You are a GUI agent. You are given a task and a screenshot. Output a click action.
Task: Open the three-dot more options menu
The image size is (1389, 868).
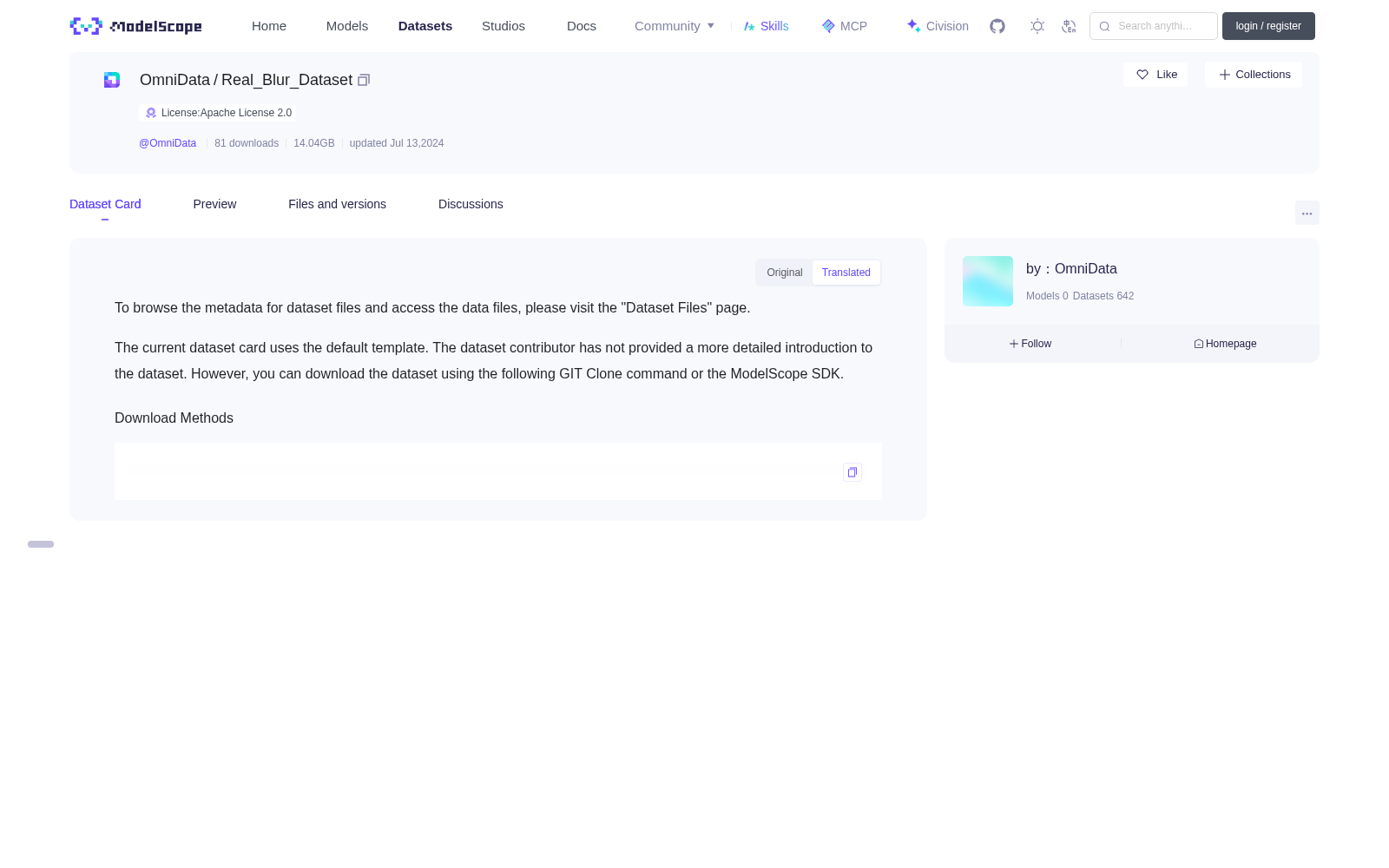click(1307, 213)
